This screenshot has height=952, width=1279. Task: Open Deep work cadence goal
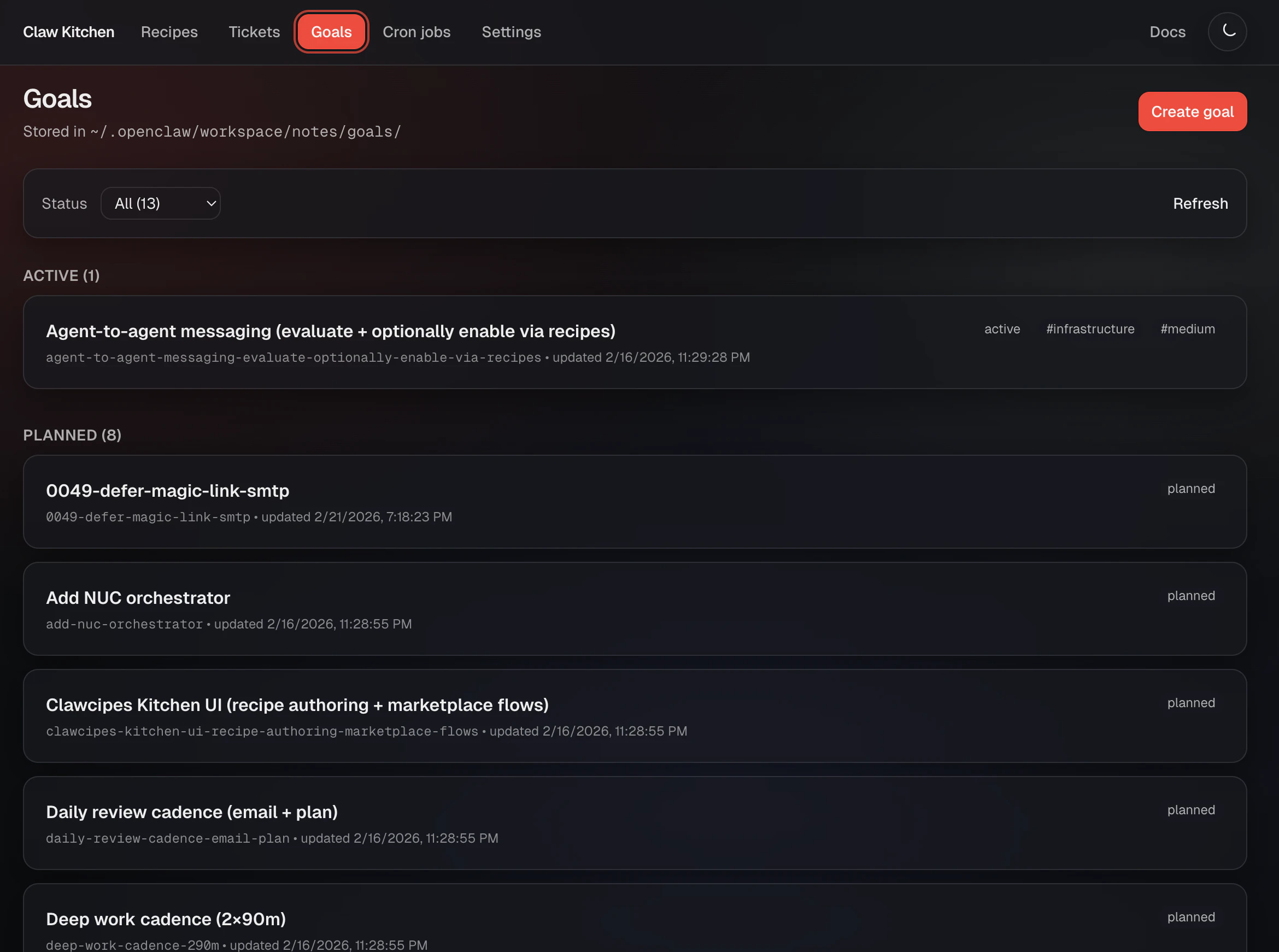[166, 919]
